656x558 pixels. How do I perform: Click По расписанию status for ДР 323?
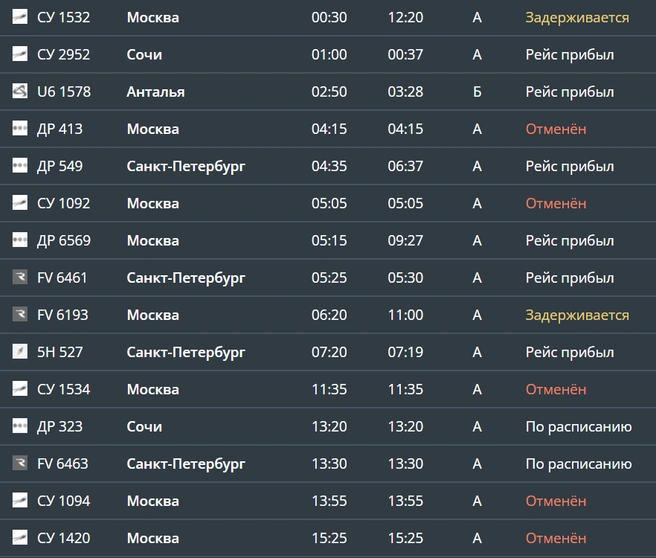click(579, 427)
